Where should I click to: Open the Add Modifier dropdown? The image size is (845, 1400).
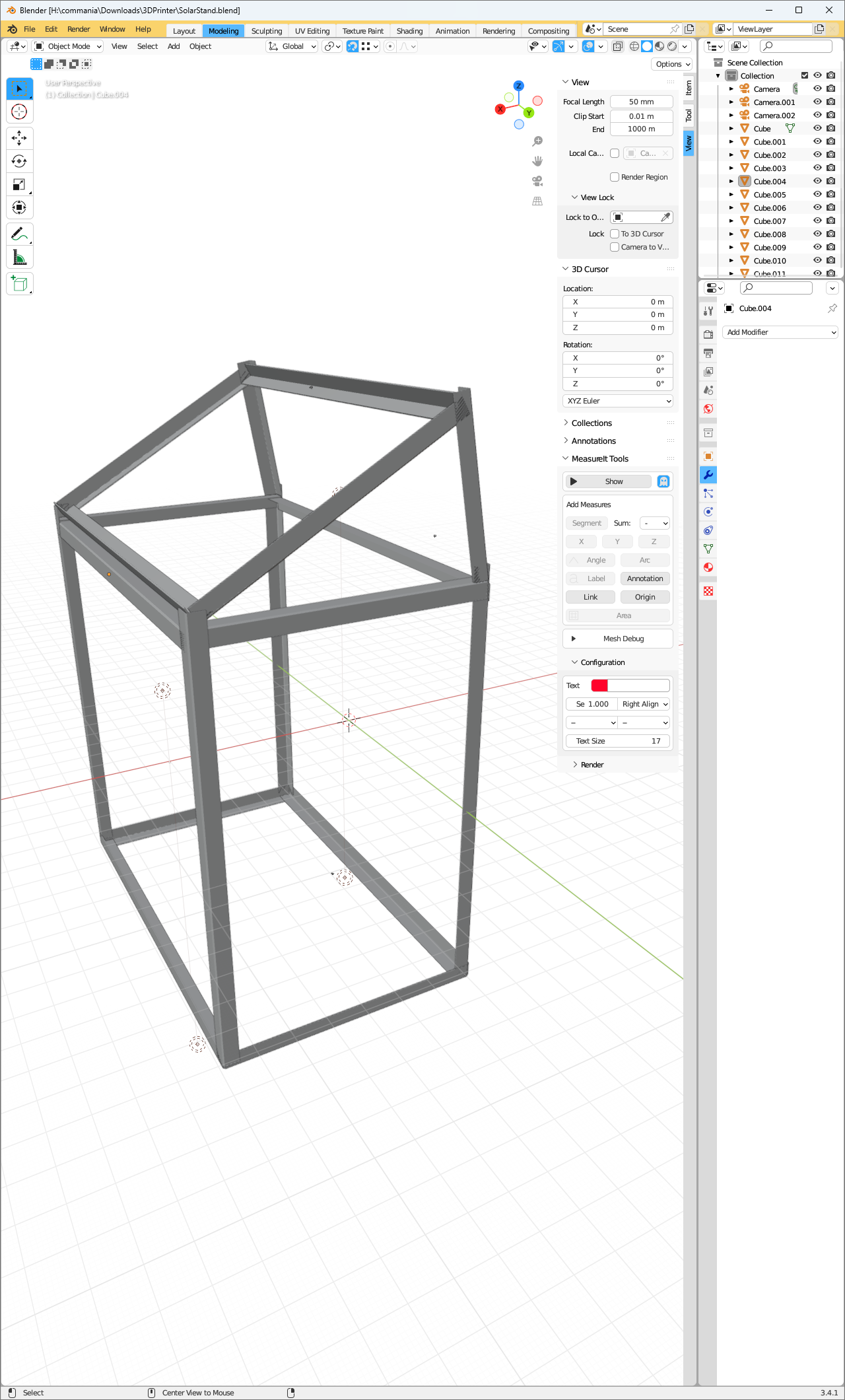(780, 332)
